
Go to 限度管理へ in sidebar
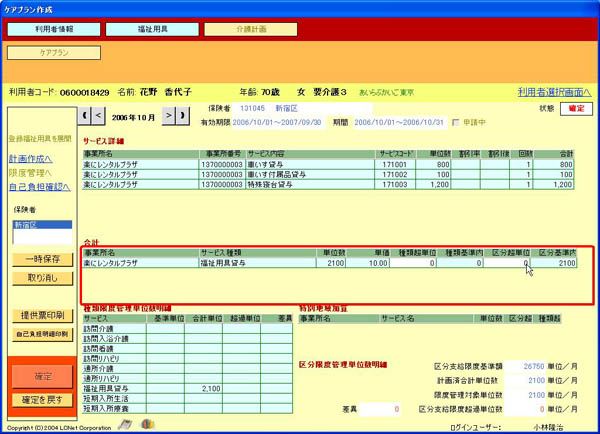30,173
